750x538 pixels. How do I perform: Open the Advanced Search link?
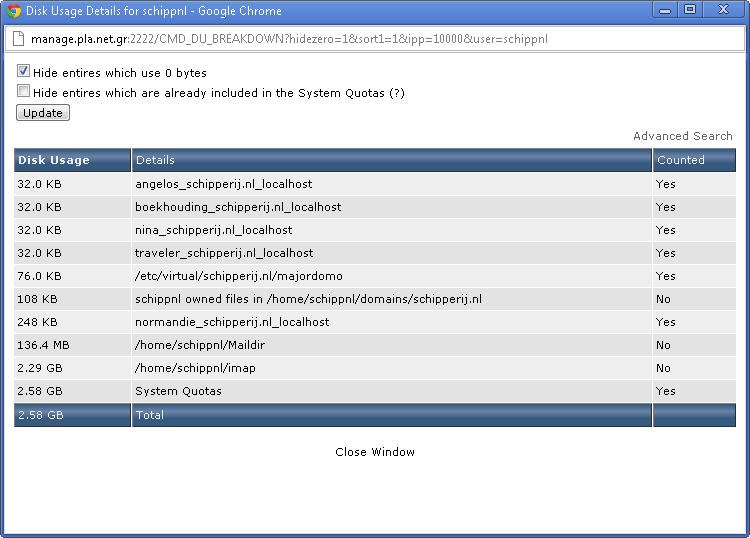(x=682, y=136)
